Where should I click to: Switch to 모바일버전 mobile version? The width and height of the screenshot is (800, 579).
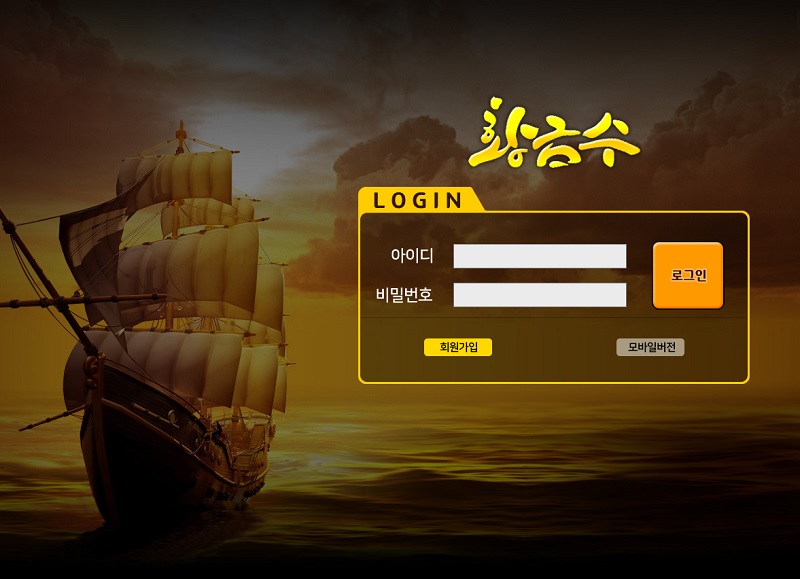(650, 347)
